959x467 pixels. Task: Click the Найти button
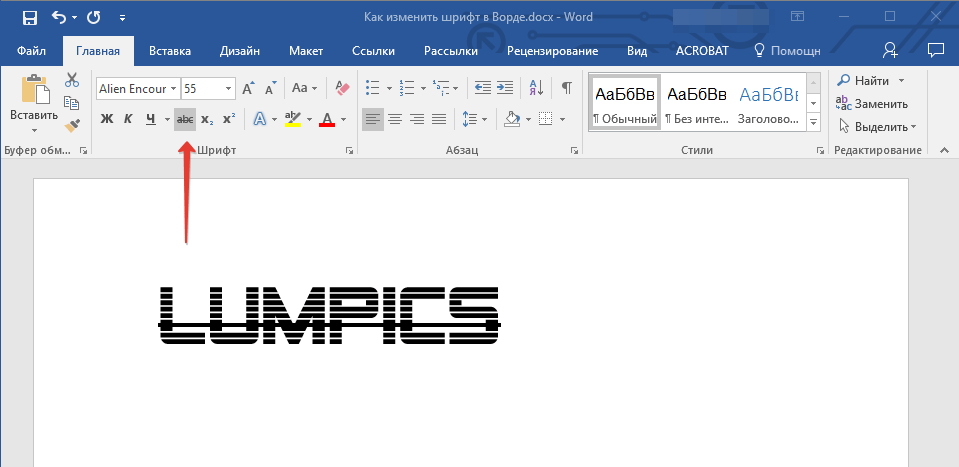coord(865,80)
